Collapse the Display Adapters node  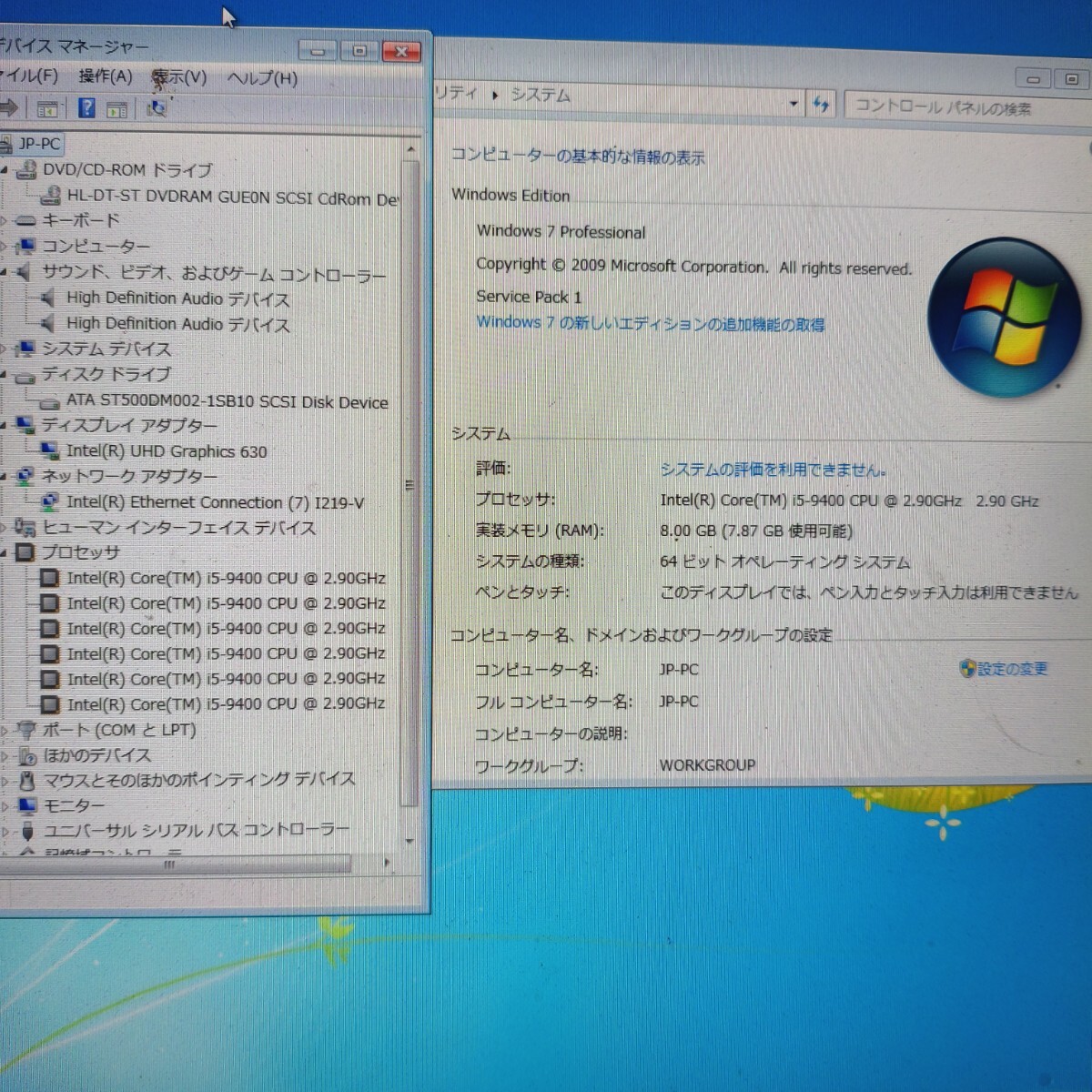coord(5,426)
